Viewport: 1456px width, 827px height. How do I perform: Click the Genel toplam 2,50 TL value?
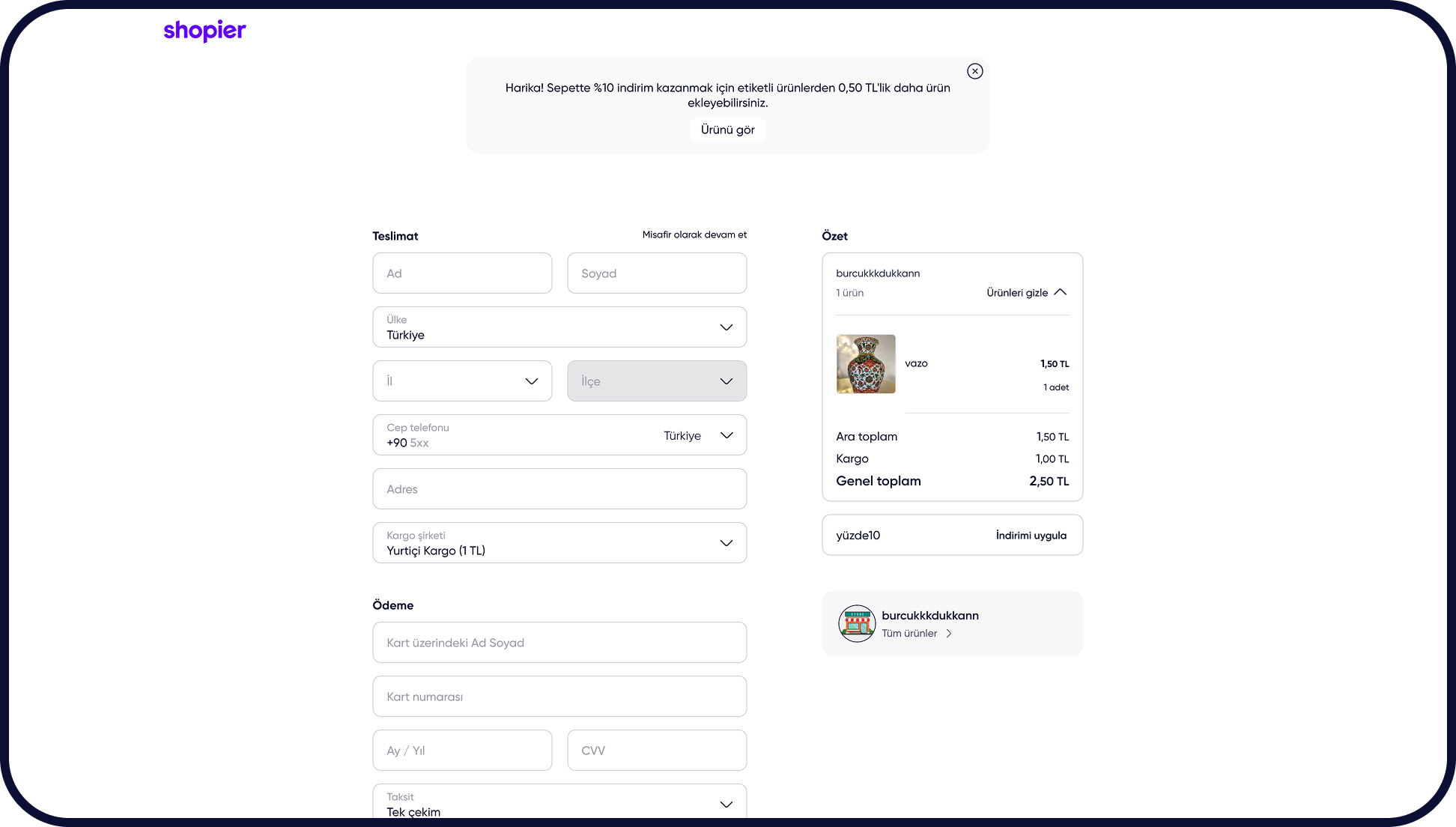pyautogui.click(x=1049, y=481)
